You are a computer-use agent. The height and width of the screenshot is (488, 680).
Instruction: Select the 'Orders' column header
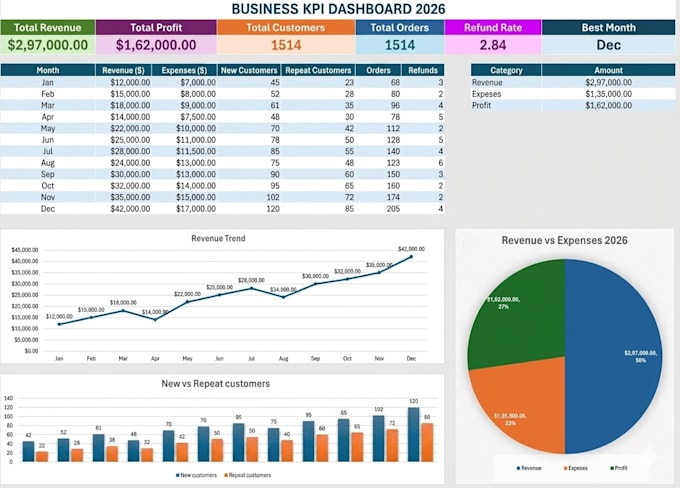pos(378,70)
